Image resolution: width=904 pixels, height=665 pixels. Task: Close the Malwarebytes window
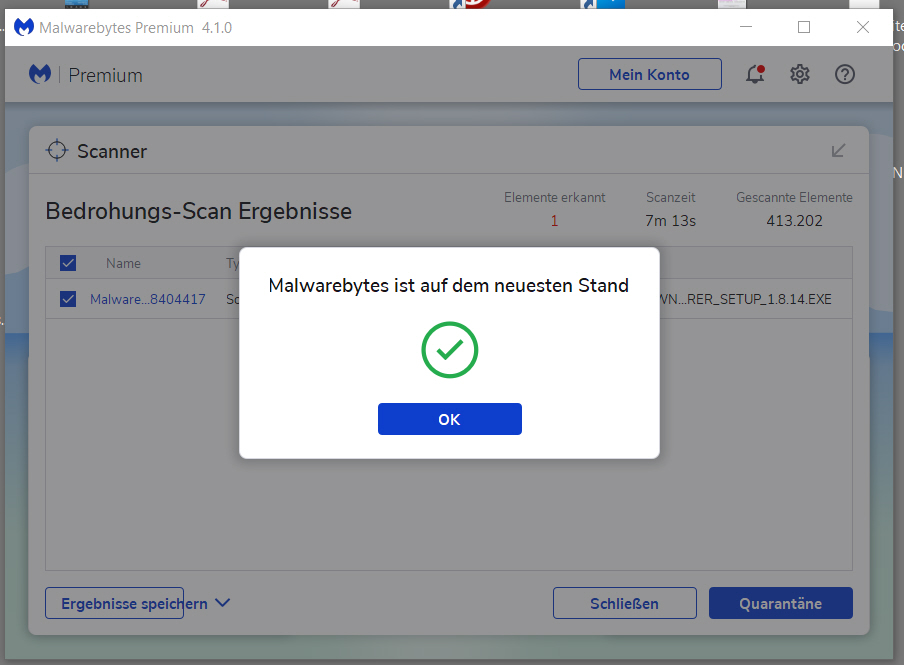862,27
